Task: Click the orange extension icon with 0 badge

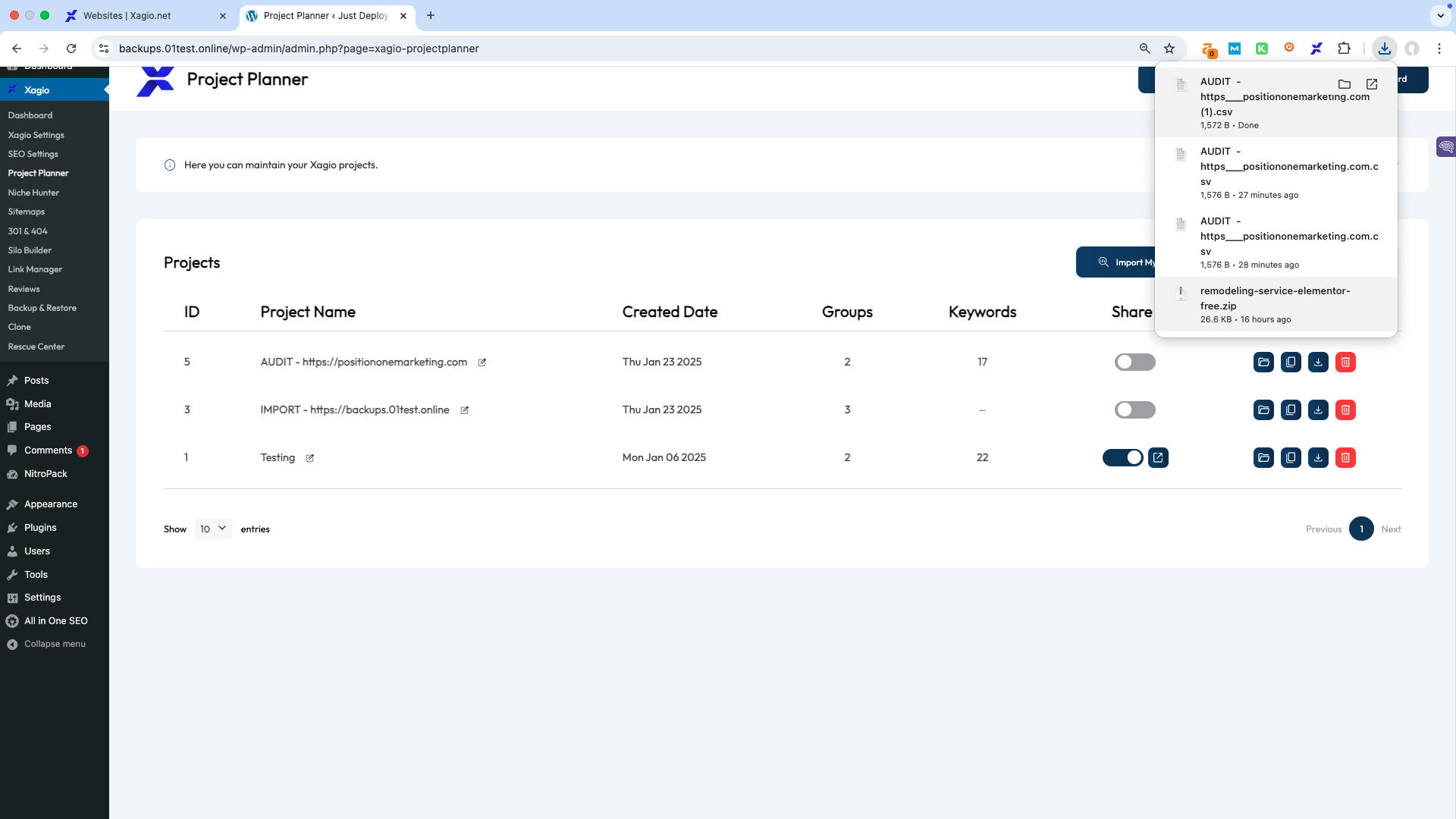Action: pos(1208,49)
